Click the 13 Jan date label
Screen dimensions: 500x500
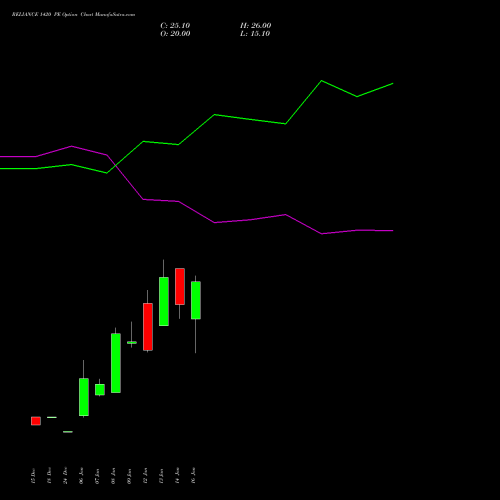(x=161, y=476)
